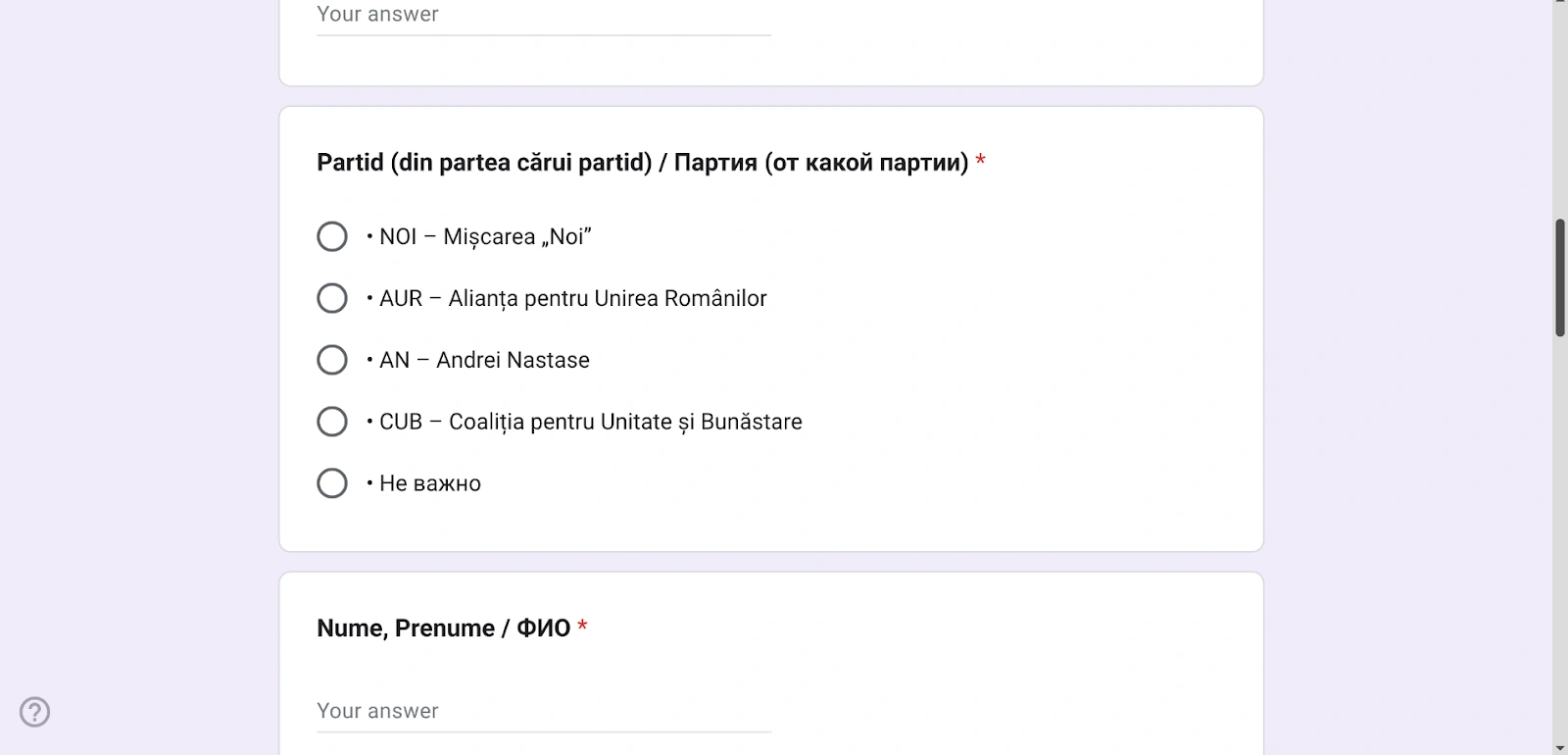Click the scrollbar down arrow

pos(1559,748)
